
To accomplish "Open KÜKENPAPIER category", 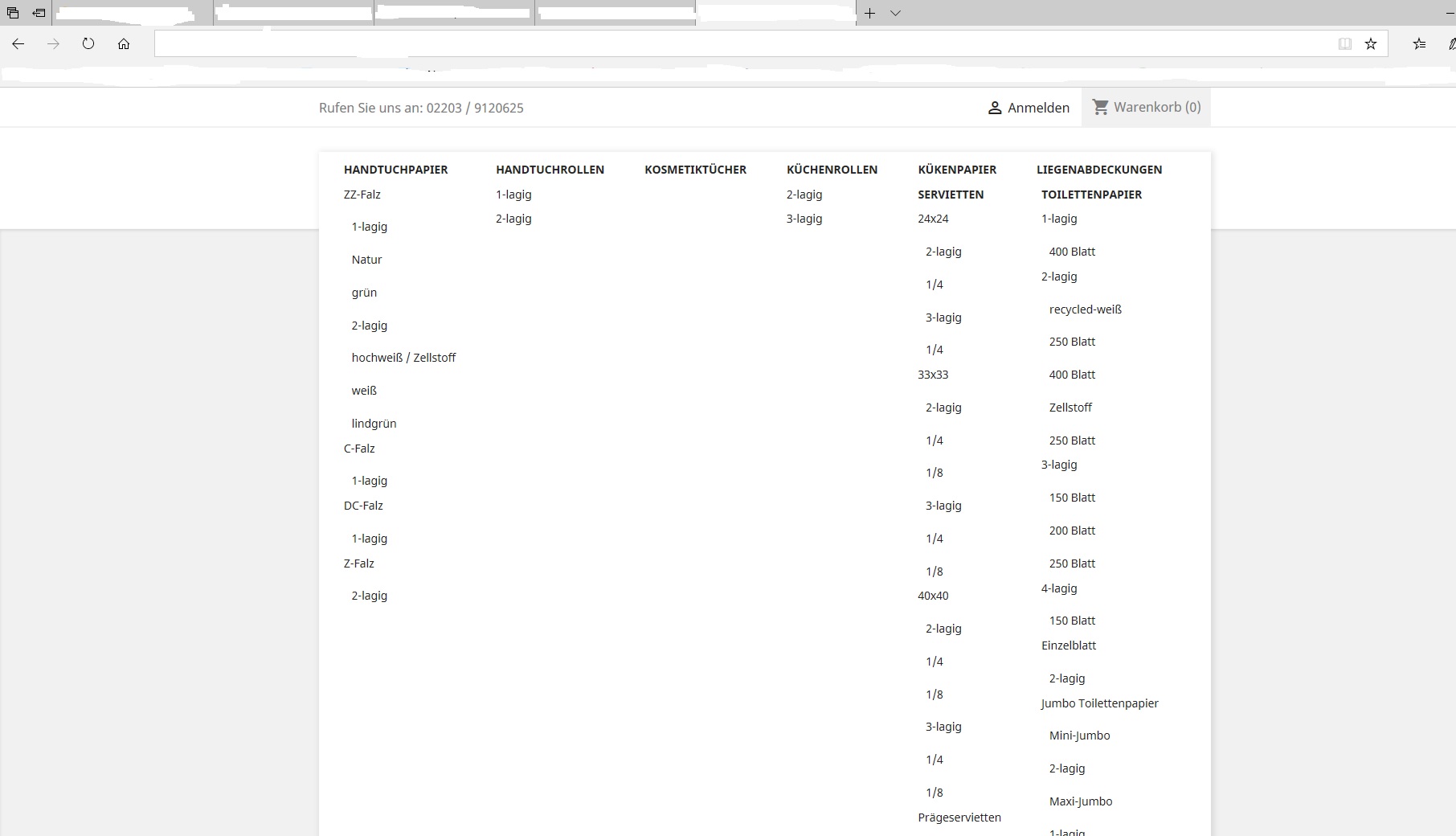I will tap(957, 170).
